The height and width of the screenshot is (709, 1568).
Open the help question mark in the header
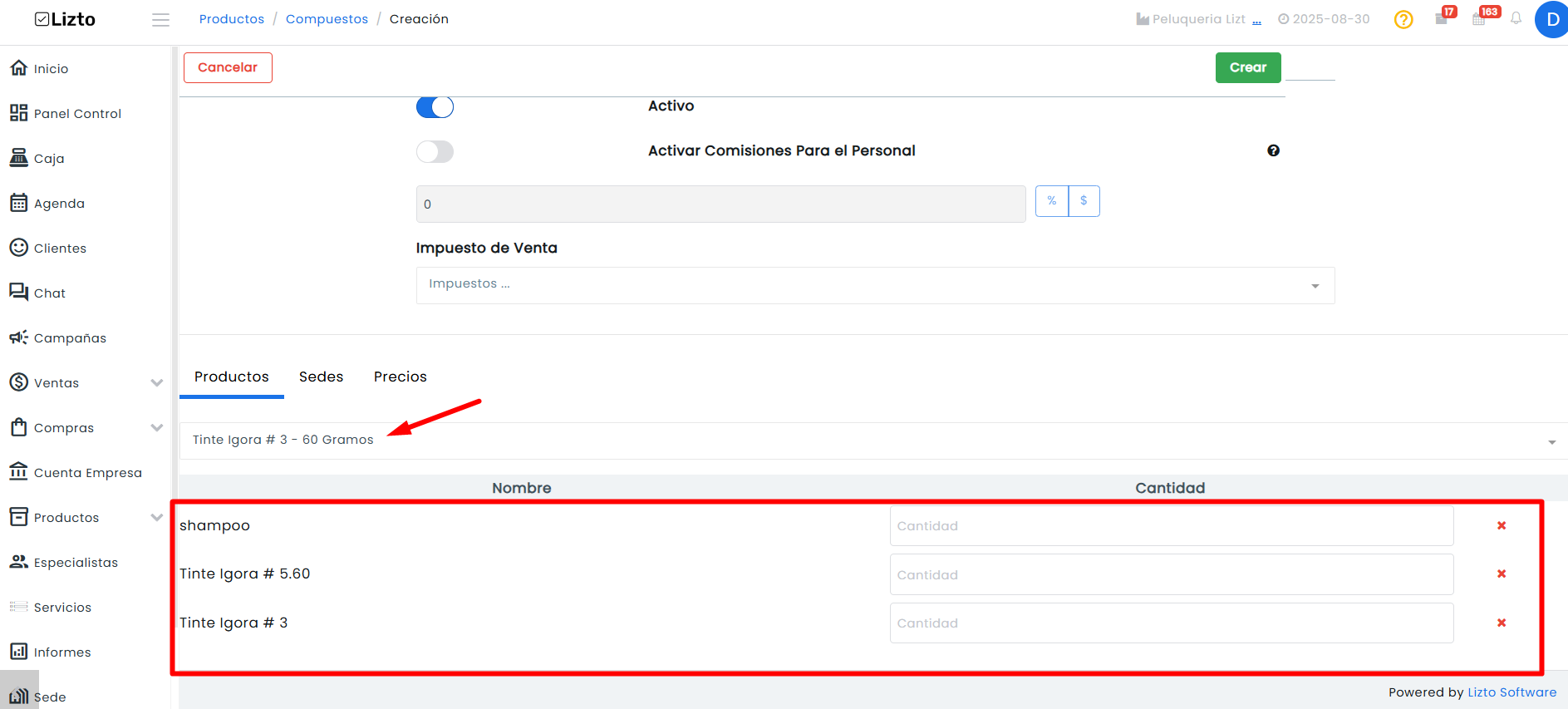tap(1403, 19)
